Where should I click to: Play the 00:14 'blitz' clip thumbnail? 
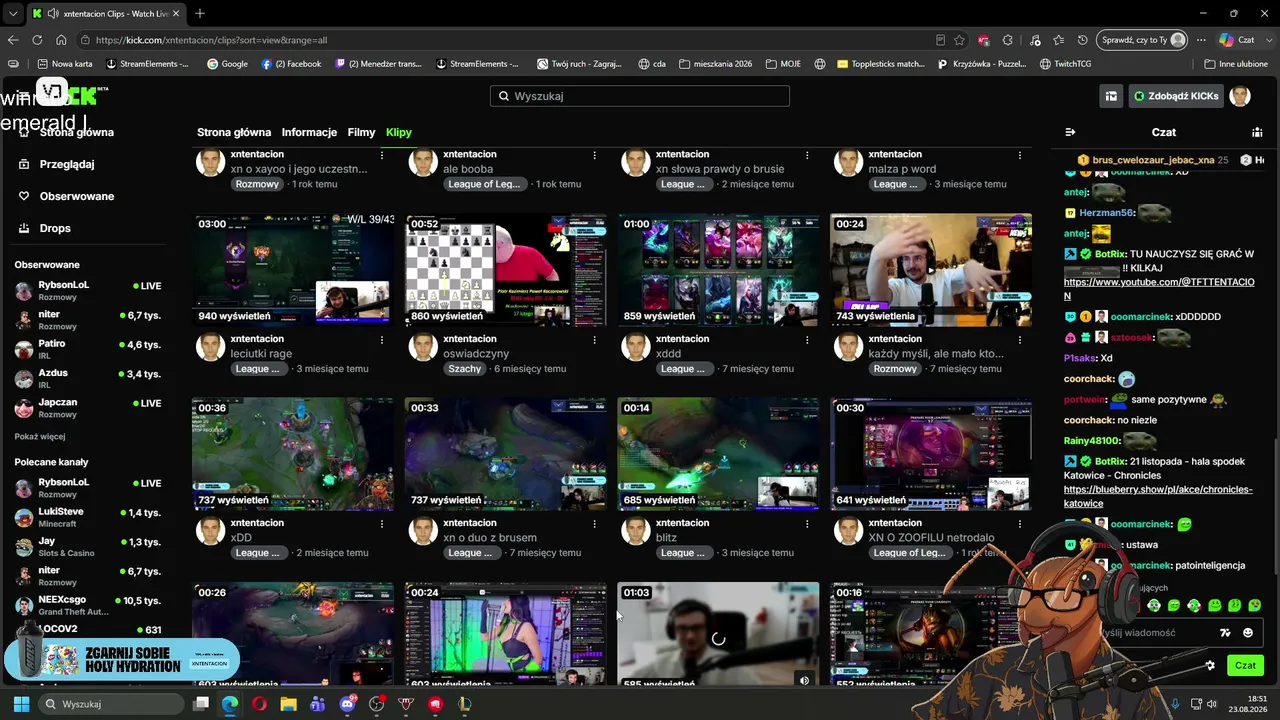pos(718,454)
